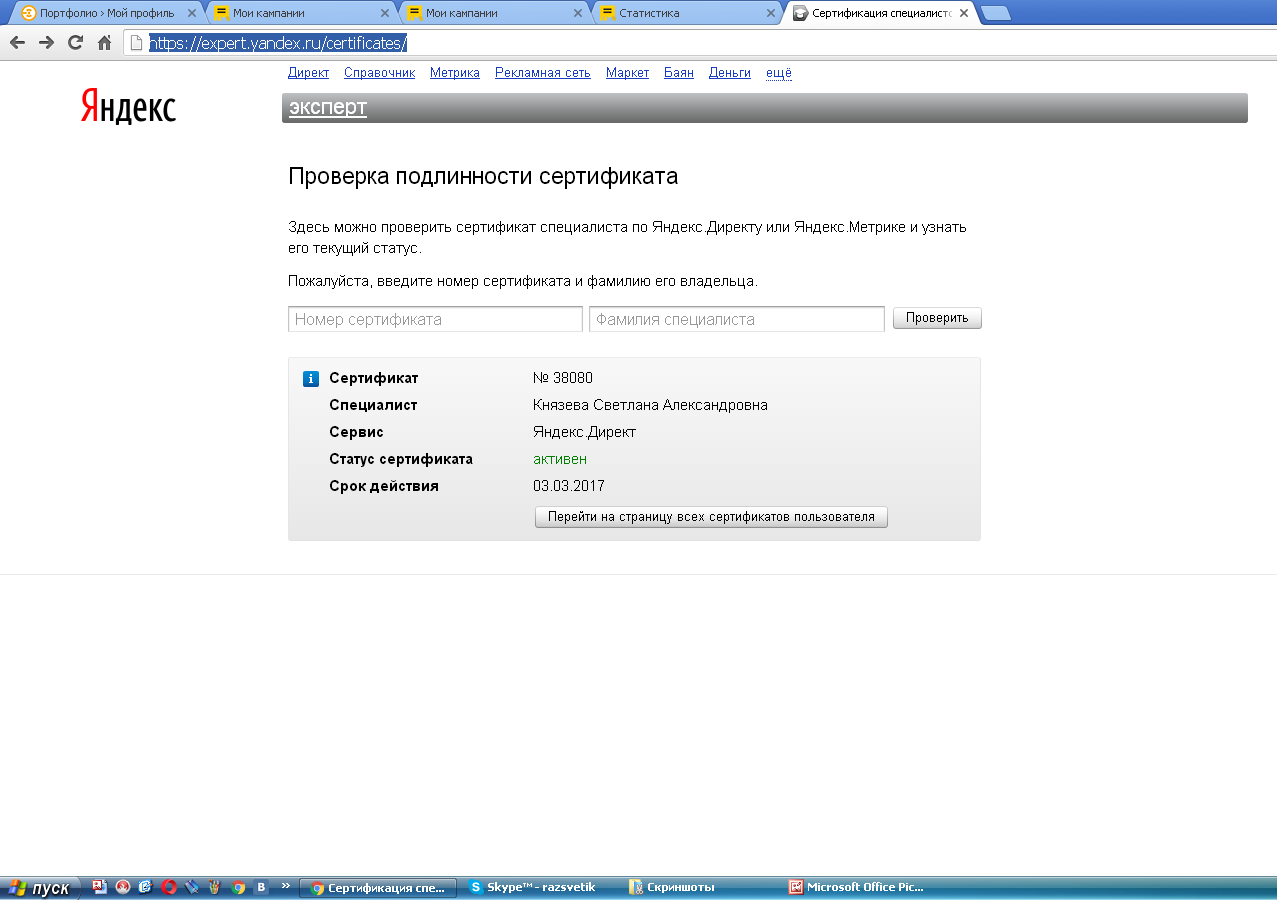Switch to the Портфолио › Мой профиль tab
Image resolution: width=1277 pixels, height=900 pixels.
click(x=107, y=13)
